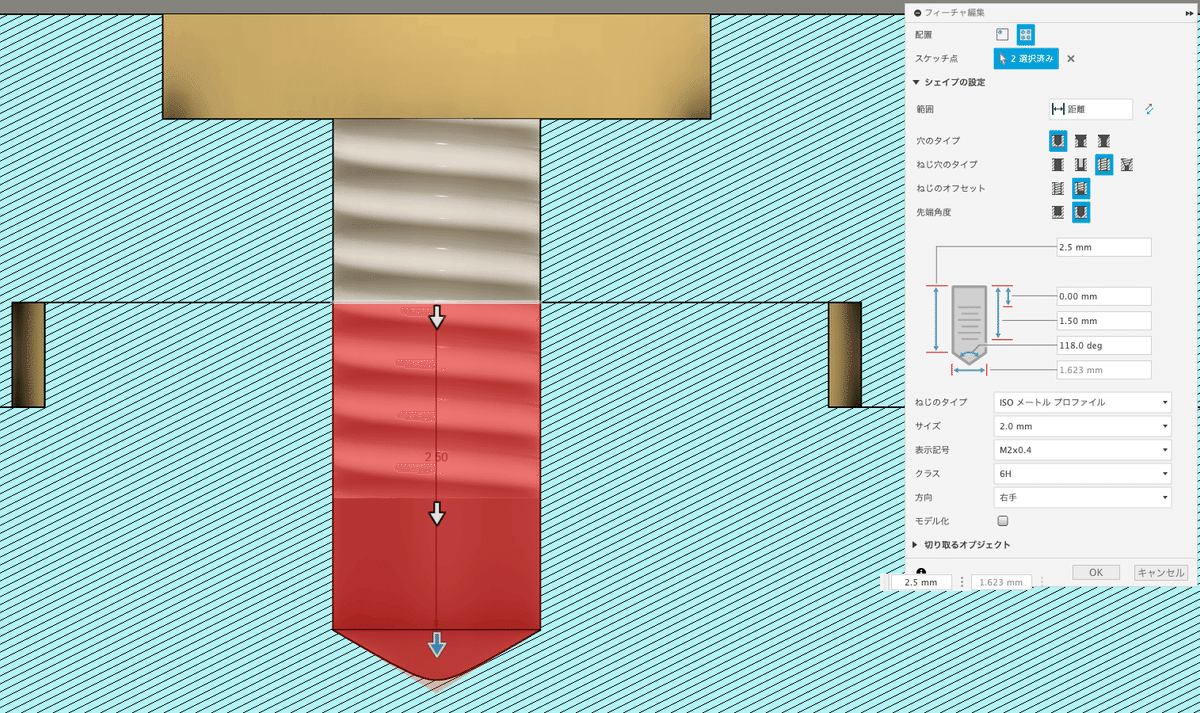The height and width of the screenshot is (713, 1200).
Task: Click the middle white arrow manipulator on the hole
Action: [x=437, y=514]
